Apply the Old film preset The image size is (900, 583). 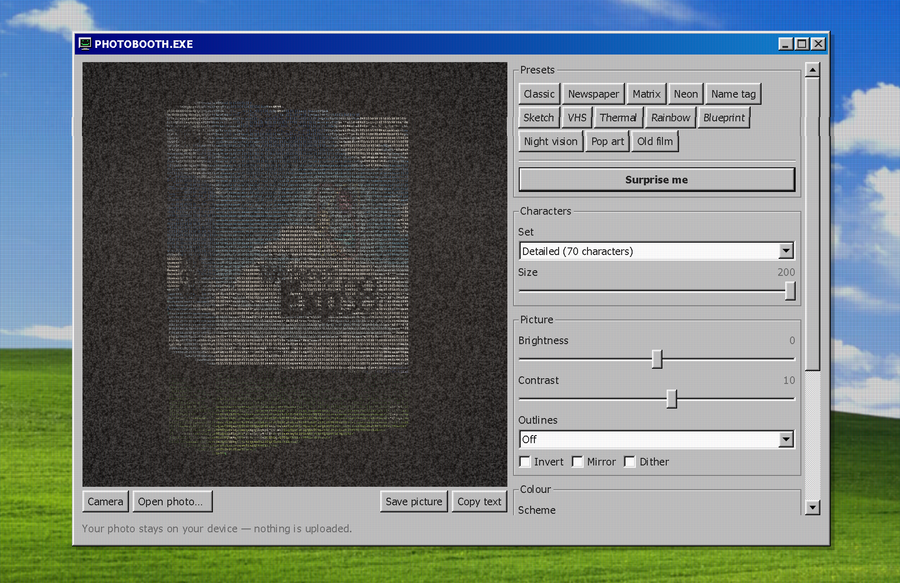pyautogui.click(x=655, y=141)
